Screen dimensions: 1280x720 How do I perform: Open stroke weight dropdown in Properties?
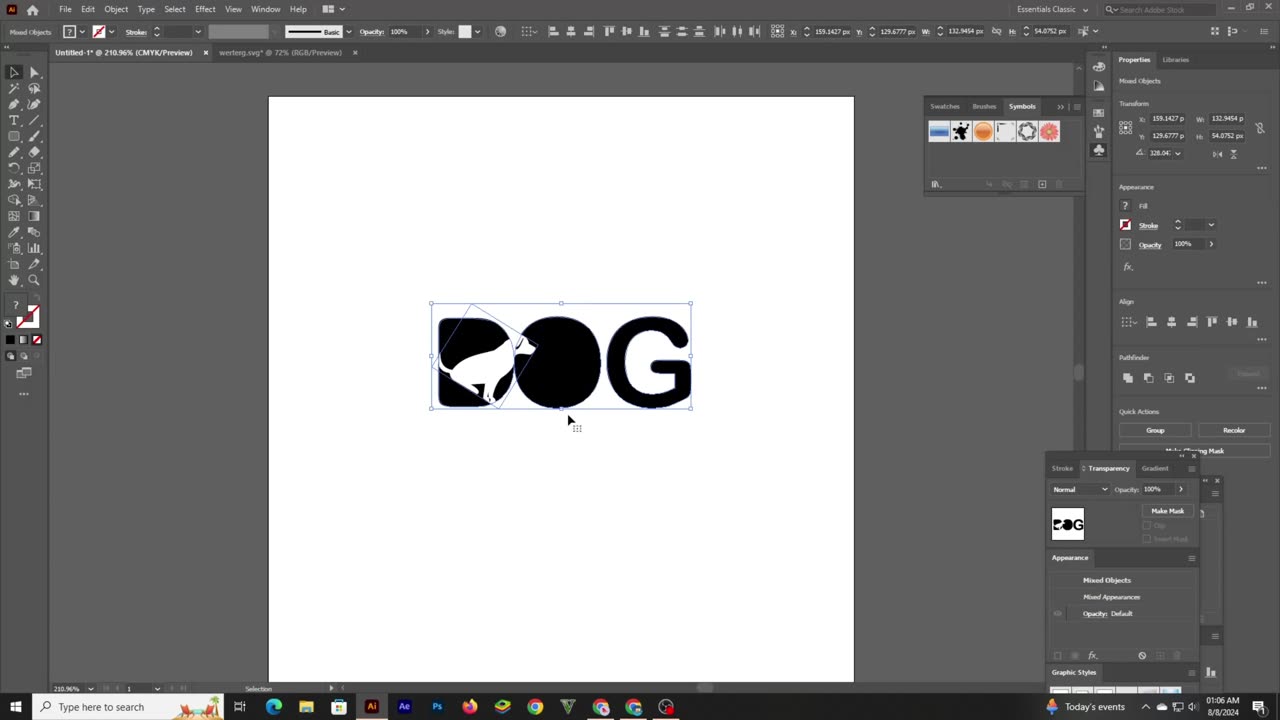(x=1211, y=225)
